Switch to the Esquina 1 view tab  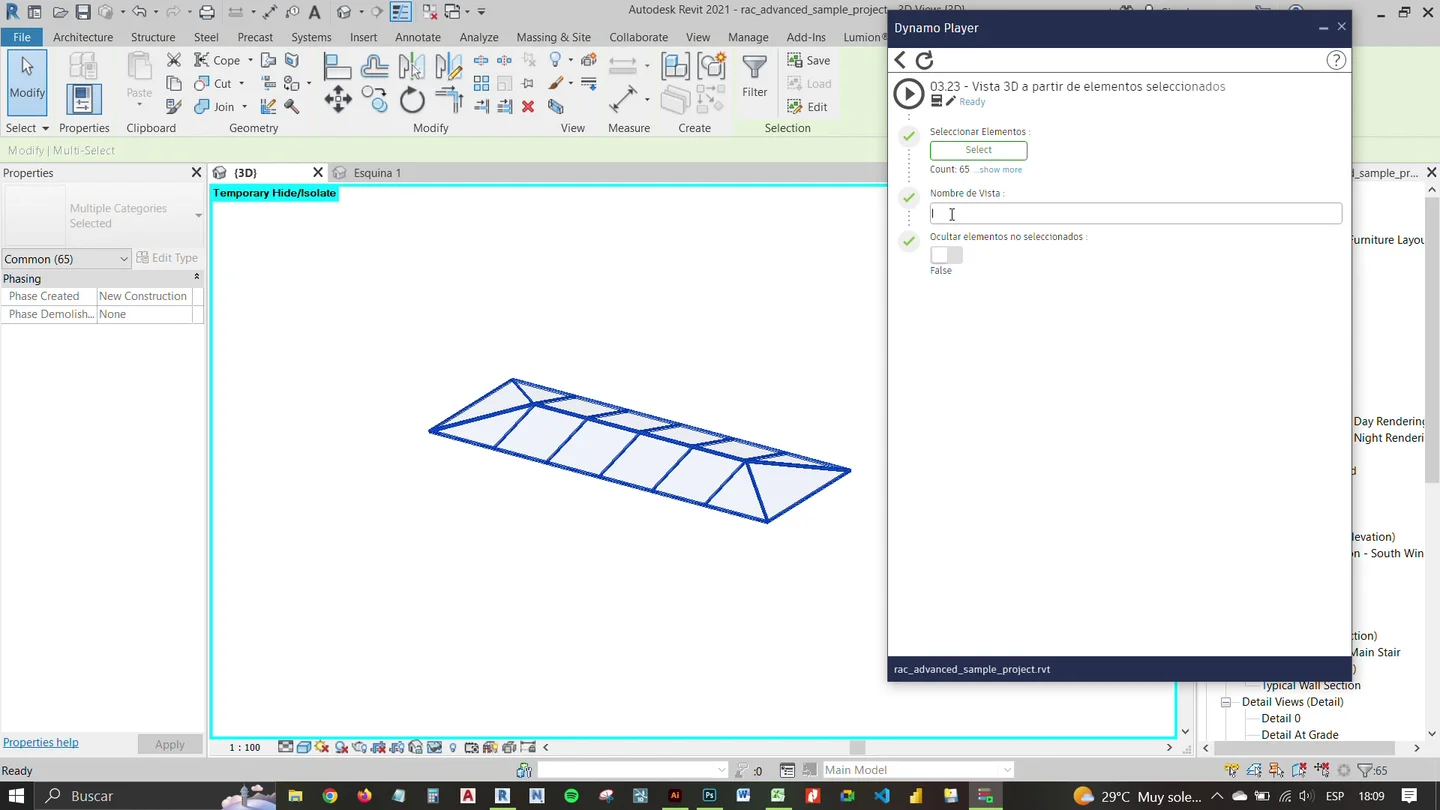(376, 173)
